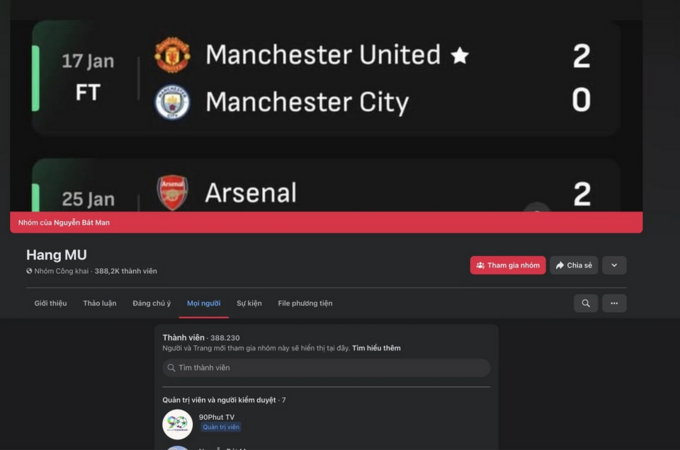Screen dimensions: 680x450
Task: Toggle the favorite star beside Manchester United
Action: coord(460,55)
